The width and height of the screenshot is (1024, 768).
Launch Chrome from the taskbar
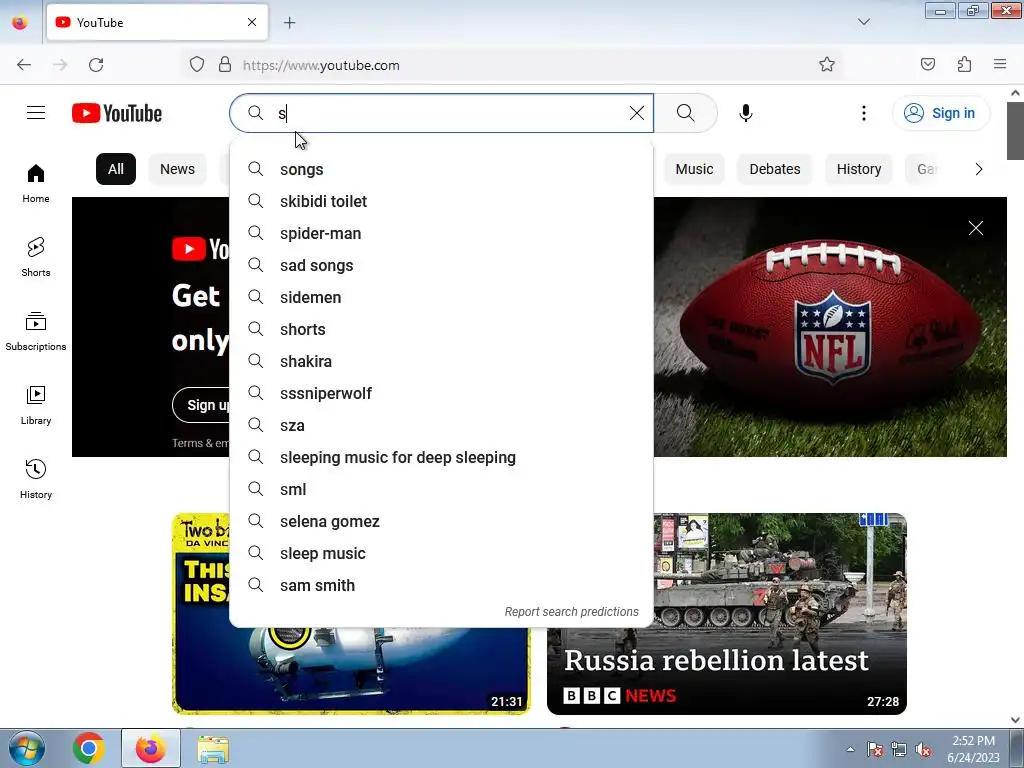88,749
